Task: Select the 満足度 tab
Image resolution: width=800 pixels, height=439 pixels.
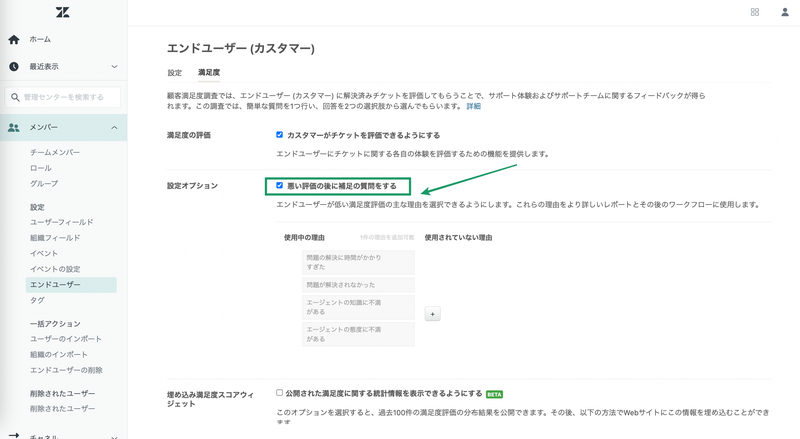Action: (x=209, y=73)
